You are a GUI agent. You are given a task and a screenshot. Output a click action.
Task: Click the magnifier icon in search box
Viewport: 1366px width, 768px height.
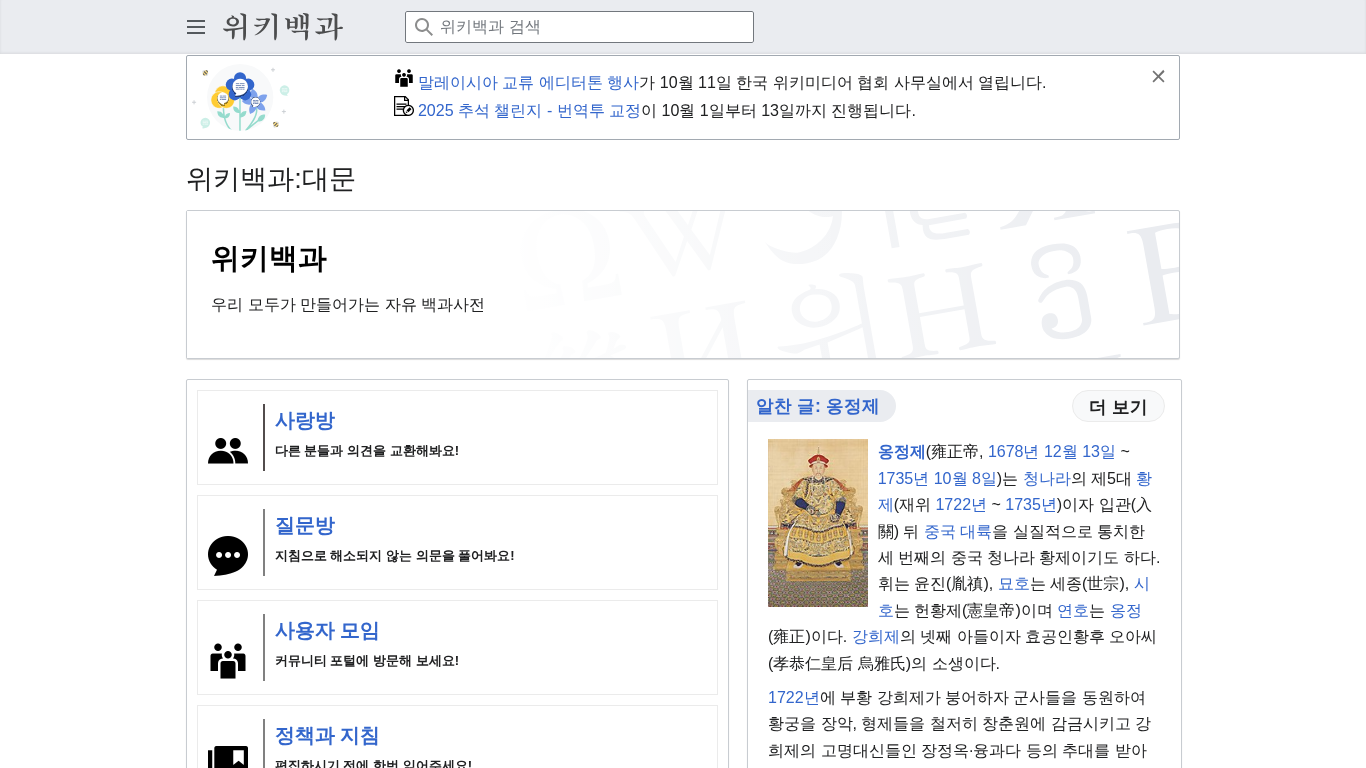(424, 27)
